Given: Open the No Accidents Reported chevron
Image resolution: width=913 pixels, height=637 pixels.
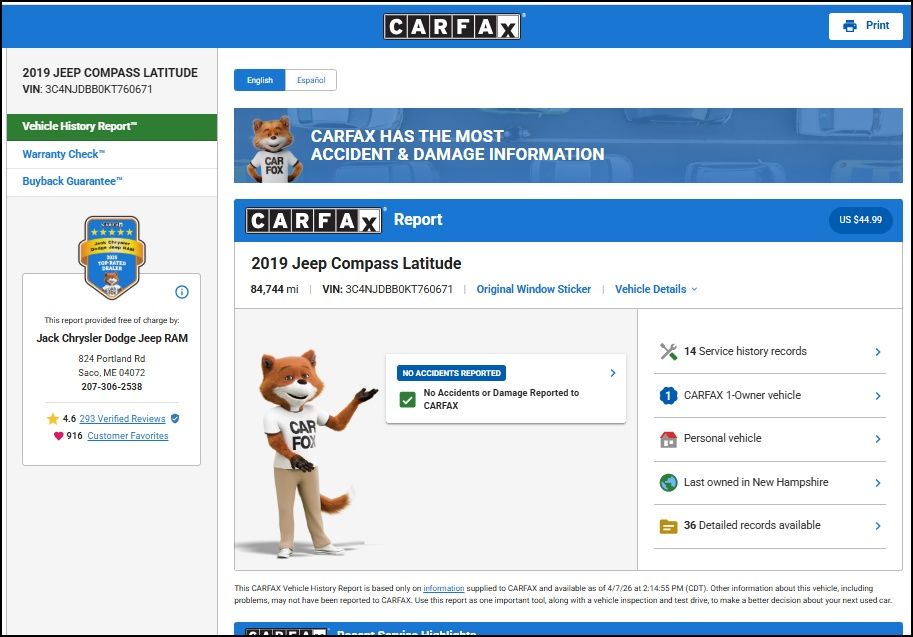Looking at the screenshot, I should [612, 373].
